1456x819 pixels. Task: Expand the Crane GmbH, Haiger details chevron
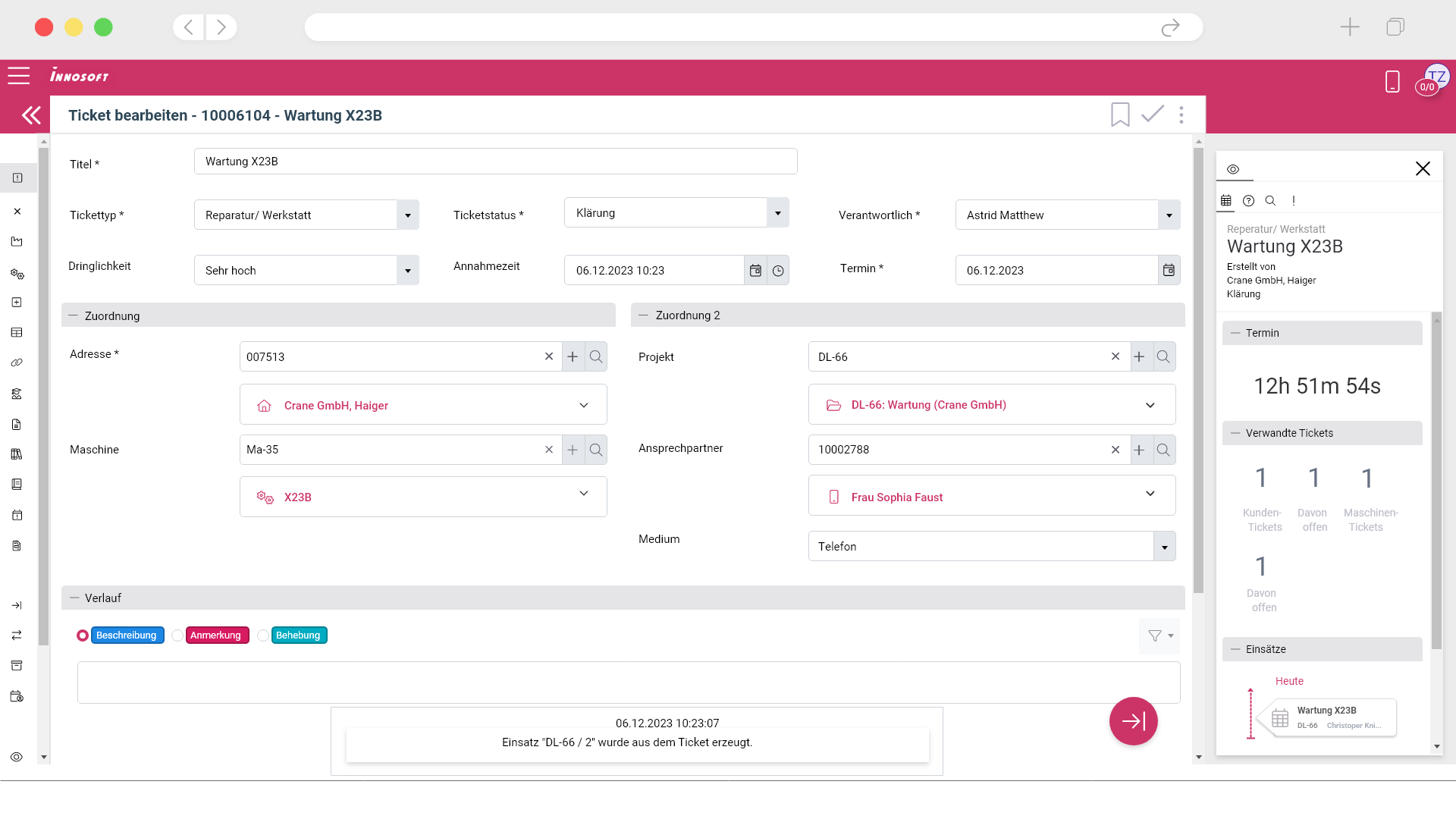point(584,405)
